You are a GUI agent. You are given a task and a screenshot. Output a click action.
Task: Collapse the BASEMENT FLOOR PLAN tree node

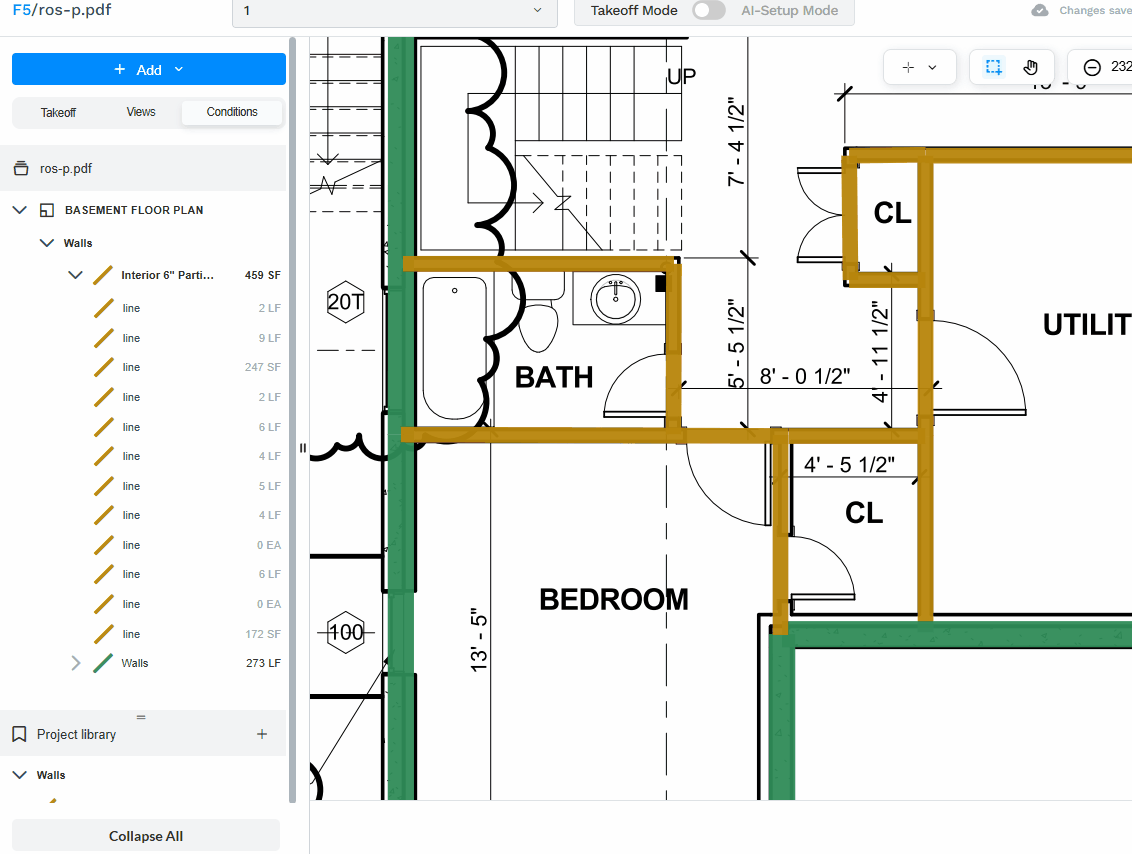click(19, 210)
